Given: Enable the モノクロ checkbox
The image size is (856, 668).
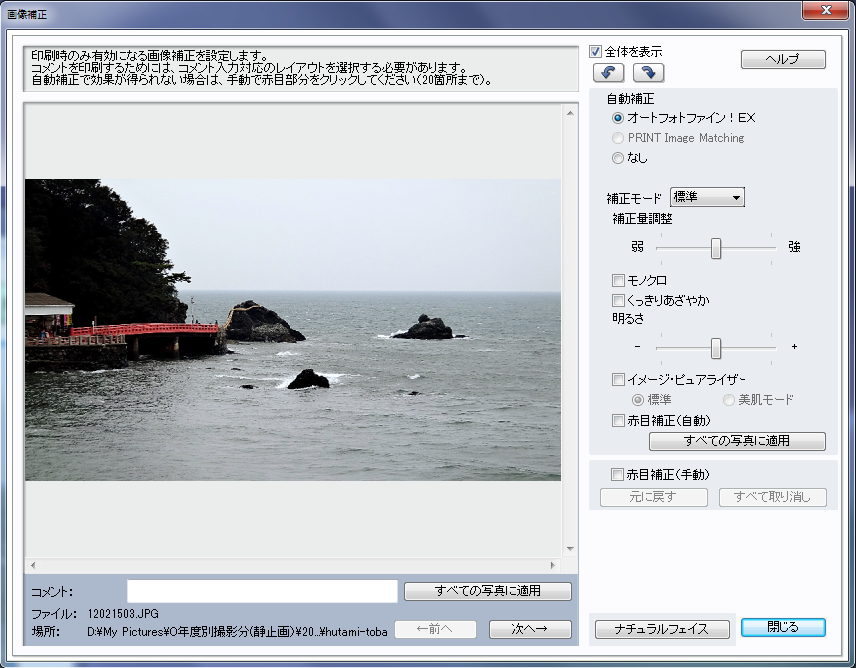Looking at the screenshot, I should tap(618, 280).
